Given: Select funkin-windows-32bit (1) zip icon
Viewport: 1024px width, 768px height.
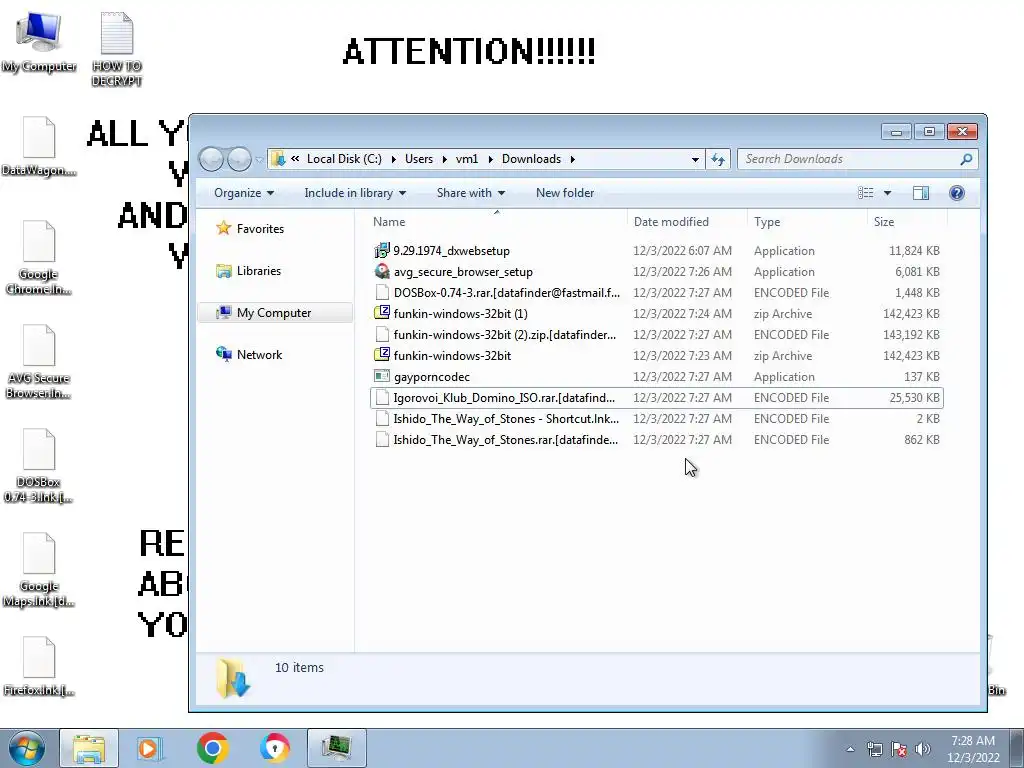Looking at the screenshot, I should pyautogui.click(x=382, y=313).
